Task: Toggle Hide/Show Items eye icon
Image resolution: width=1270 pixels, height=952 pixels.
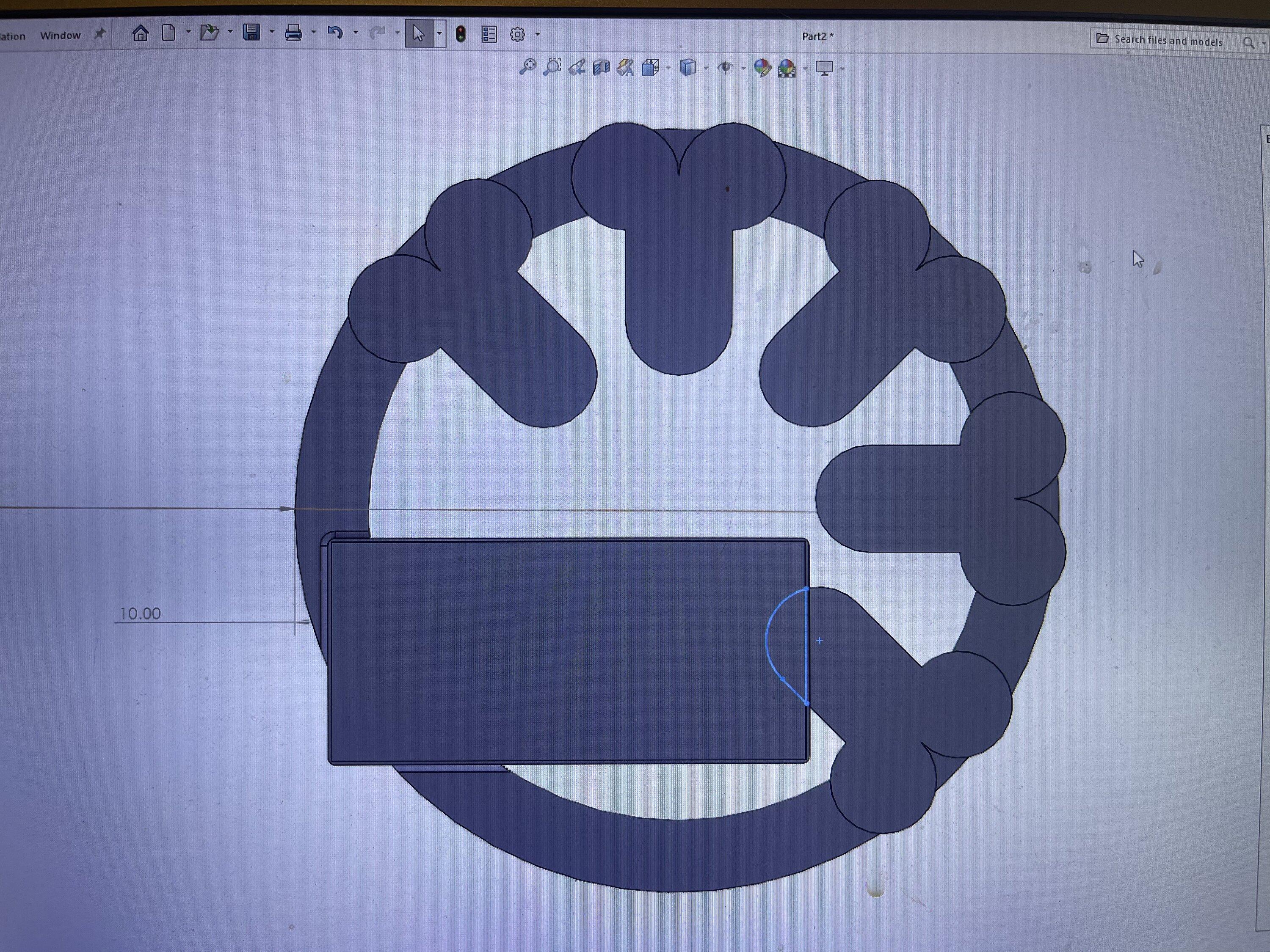Action: pyautogui.click(x=726, y=68)
